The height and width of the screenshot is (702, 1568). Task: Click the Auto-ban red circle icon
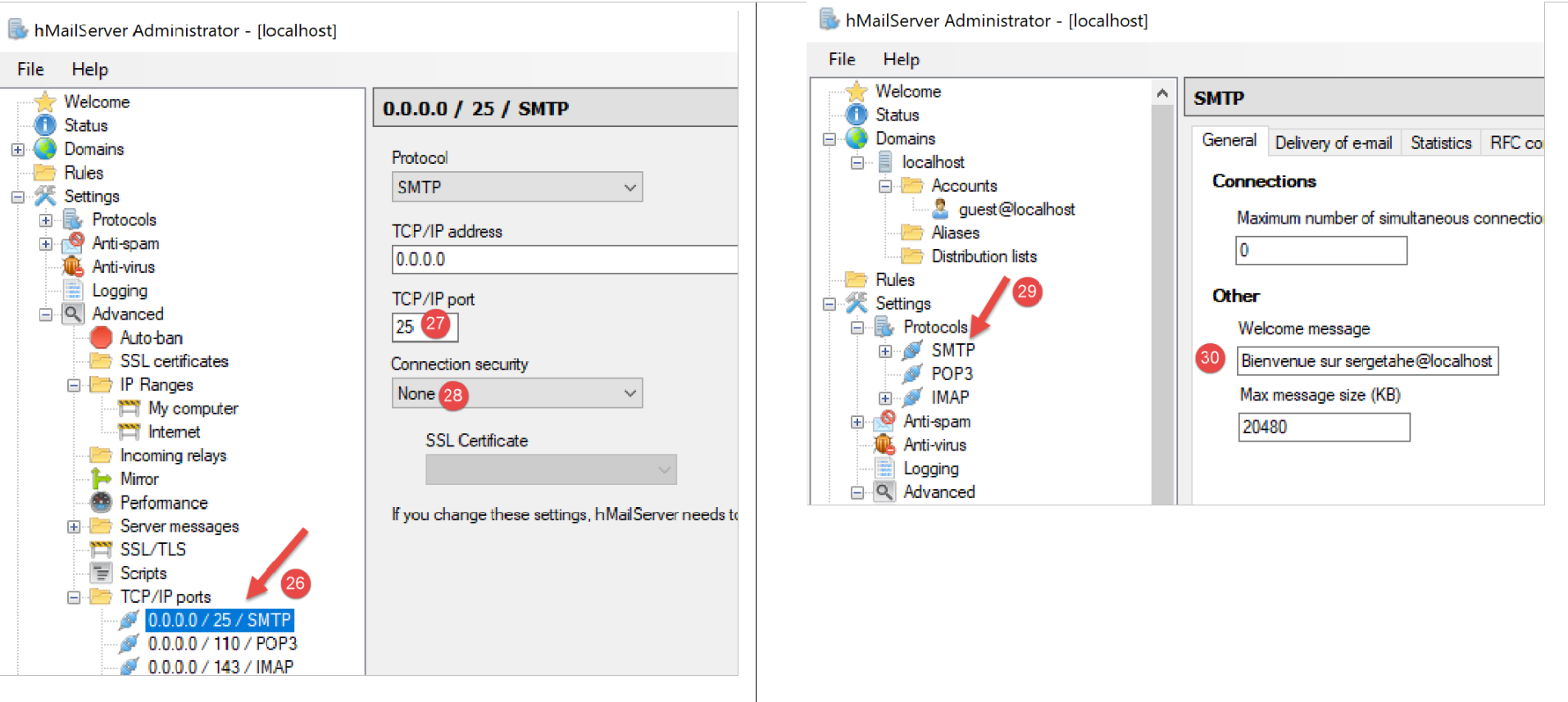pyautogui.click(x=101, y=337)
